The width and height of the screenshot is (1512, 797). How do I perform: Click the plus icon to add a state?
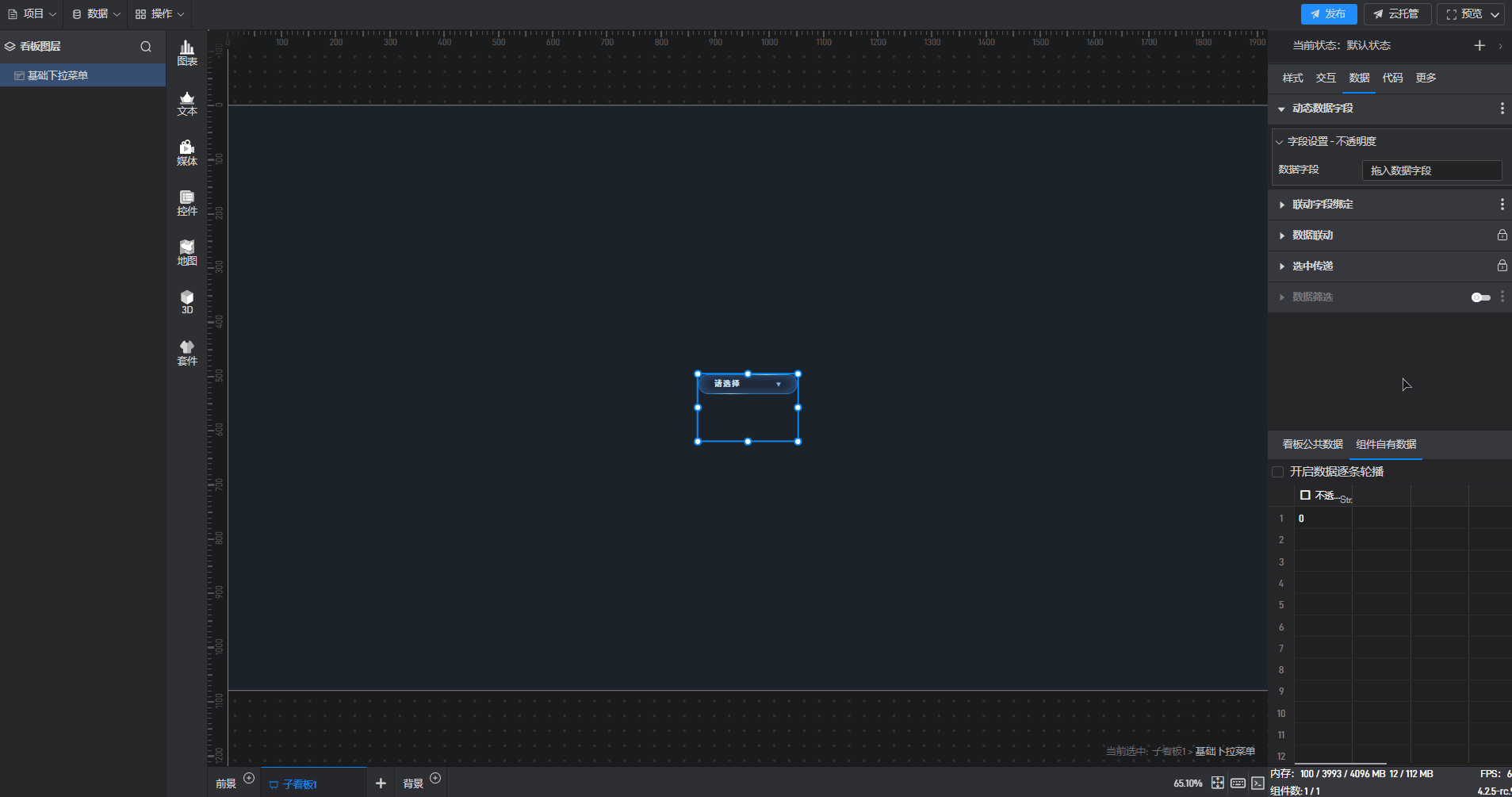click(x=1479, y=45)
